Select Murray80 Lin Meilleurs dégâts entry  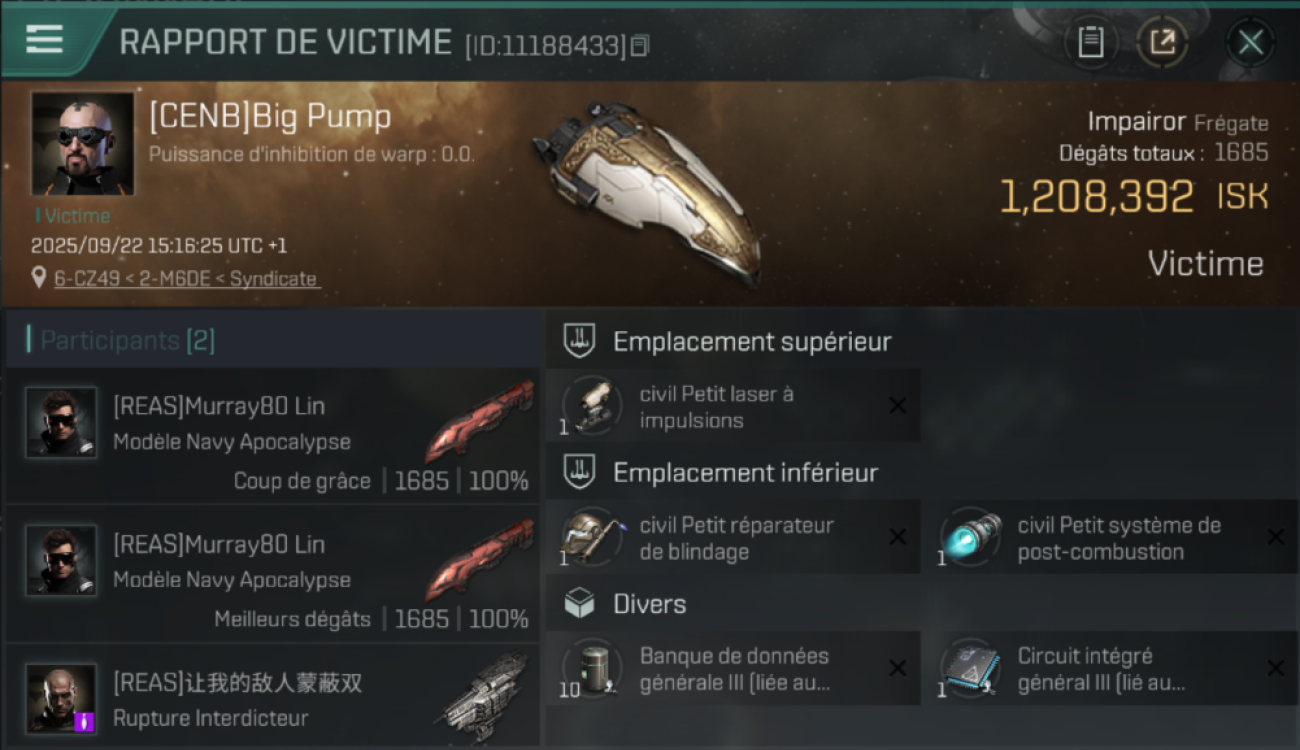pos(272,574)
